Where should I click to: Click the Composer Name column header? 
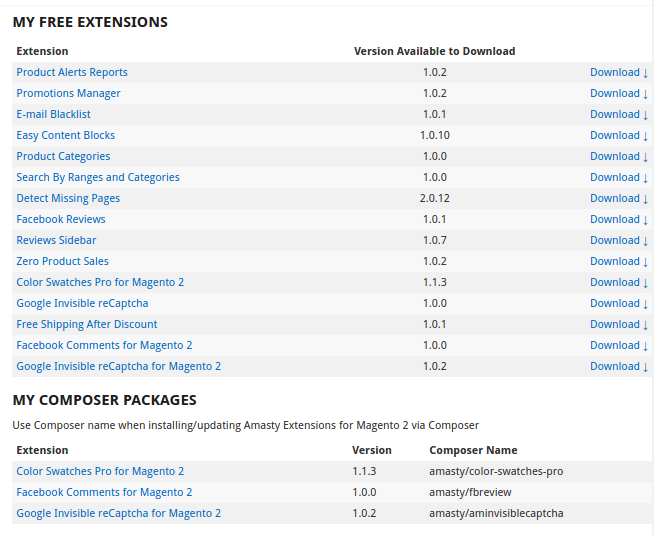click(x=473, y=450)
